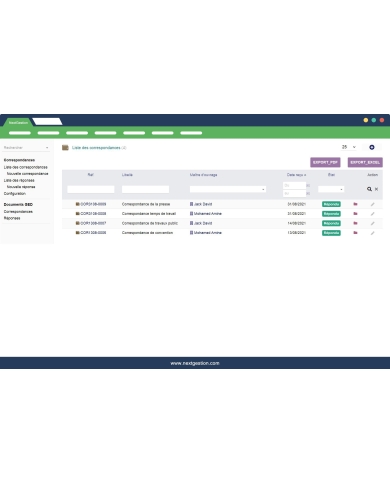Edit Correspondance de la presse with pencil icon
390x484 pixels.
coord(372,204)
